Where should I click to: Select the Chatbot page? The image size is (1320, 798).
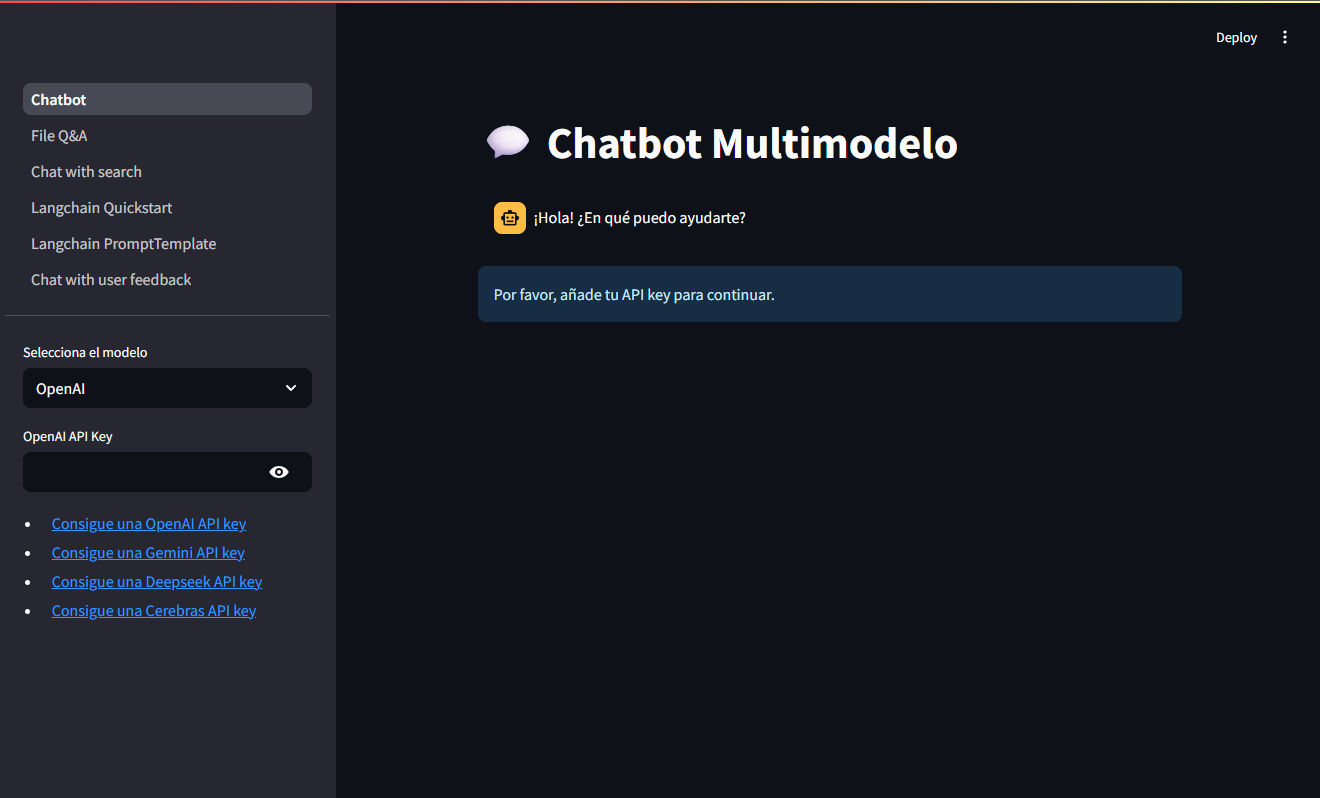tap(167, 99)
